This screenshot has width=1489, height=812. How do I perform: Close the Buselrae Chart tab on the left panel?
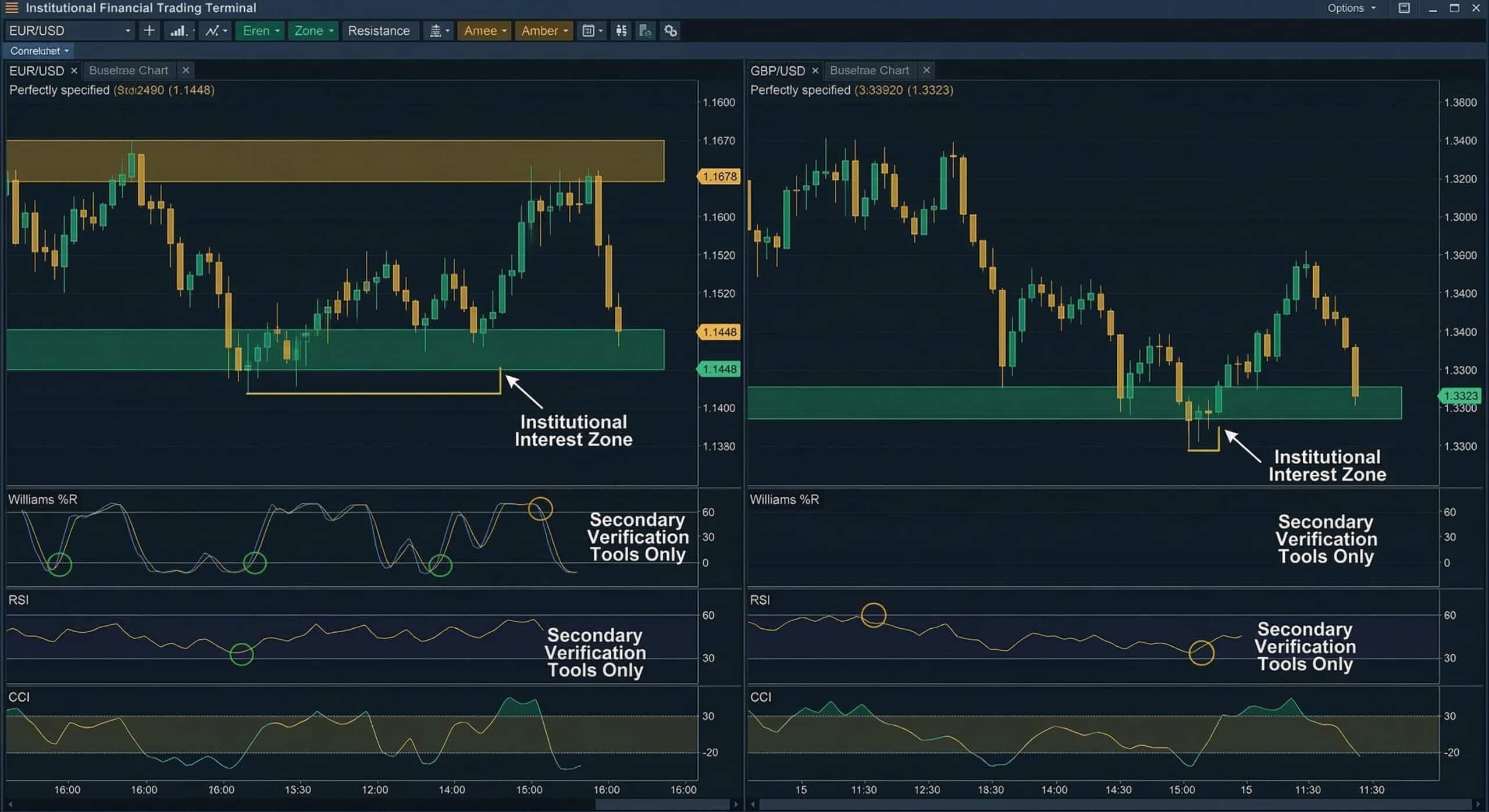[186, 70]
